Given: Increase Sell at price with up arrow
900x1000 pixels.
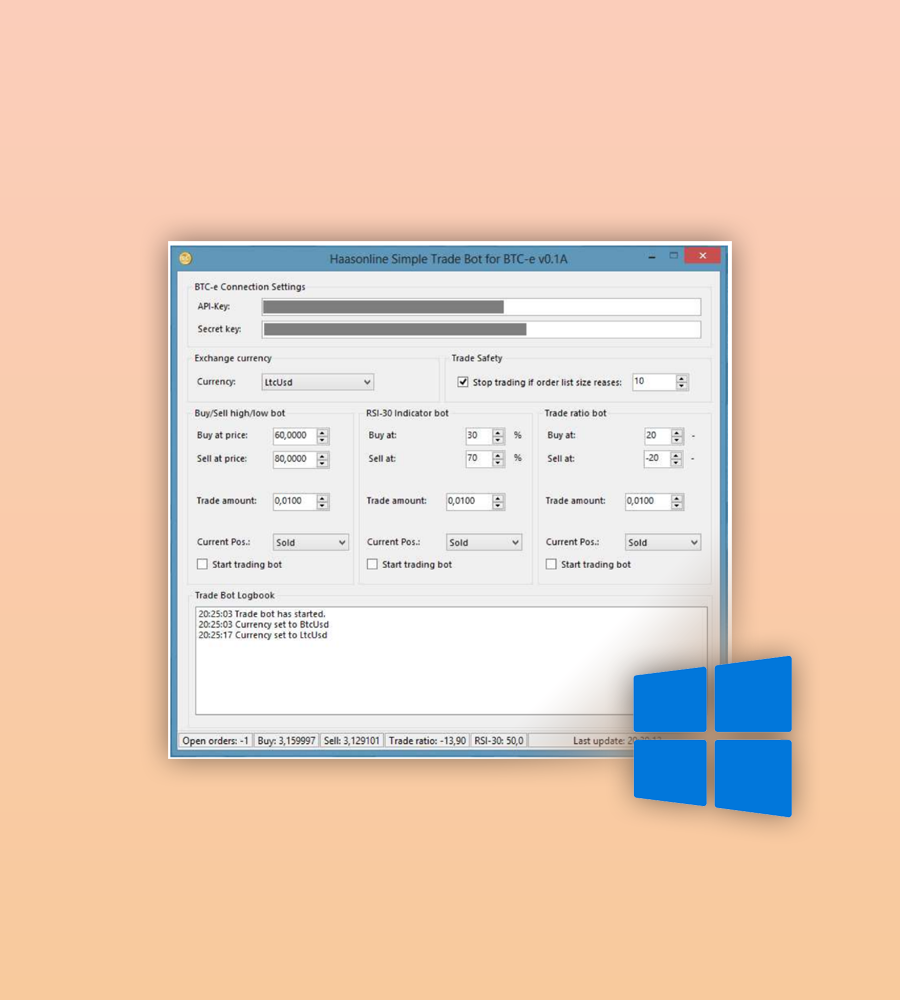Looking at the screenshot, I should 323,456.
